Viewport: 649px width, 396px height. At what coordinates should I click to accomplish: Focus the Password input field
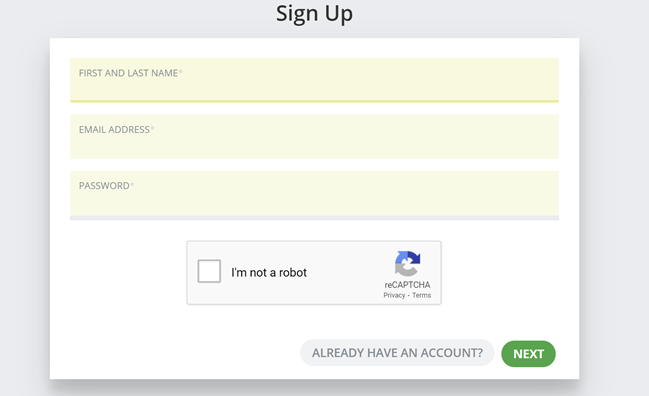pyautogui.click(x=315, y=193)
